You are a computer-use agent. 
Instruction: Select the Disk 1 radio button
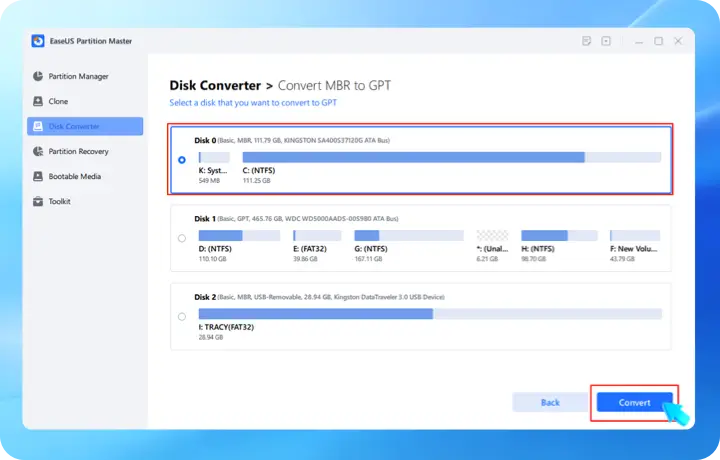click(x=182, y=238)
